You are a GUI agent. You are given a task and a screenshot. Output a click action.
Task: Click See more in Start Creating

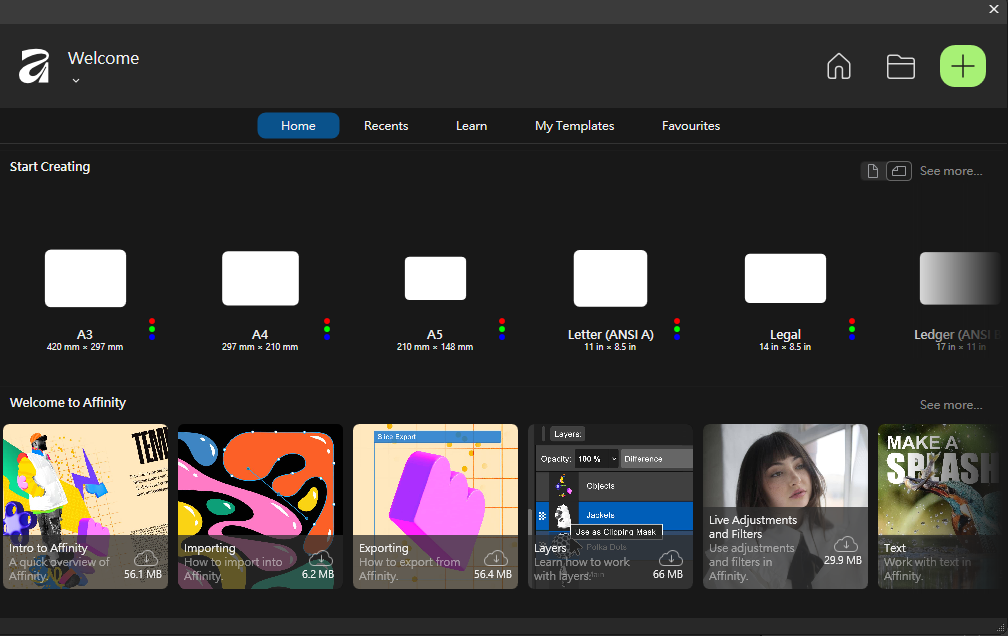950,171
